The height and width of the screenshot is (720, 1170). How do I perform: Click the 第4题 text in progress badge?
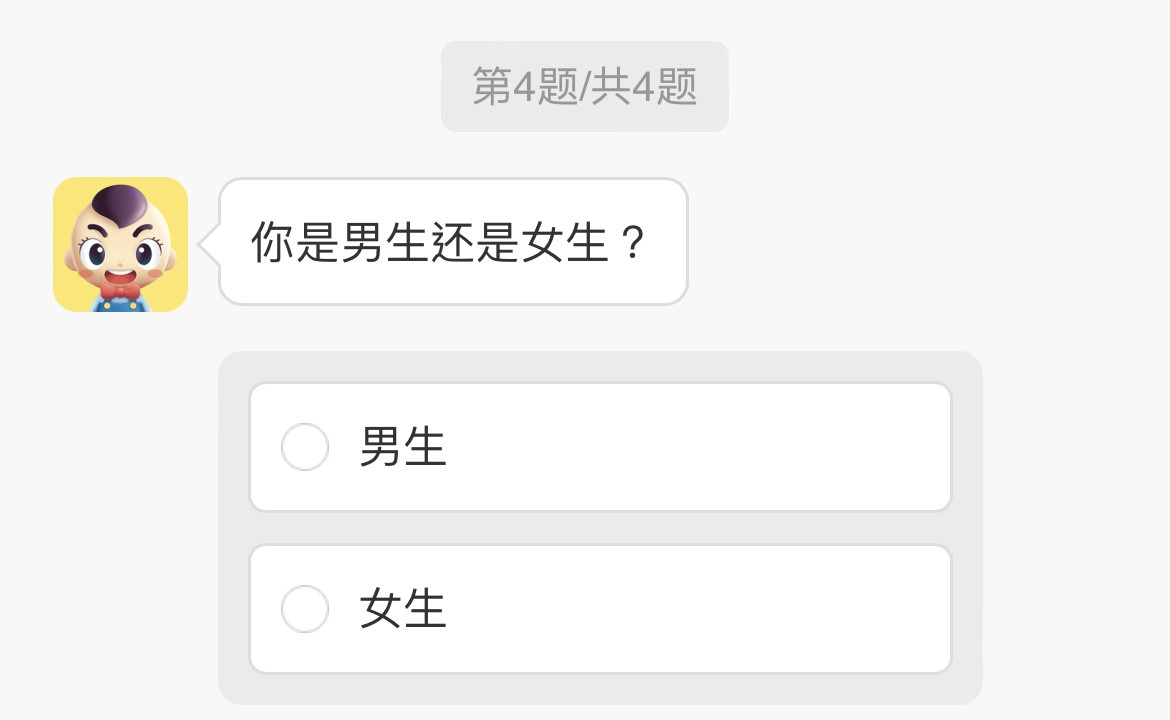(x=524, y=87)
